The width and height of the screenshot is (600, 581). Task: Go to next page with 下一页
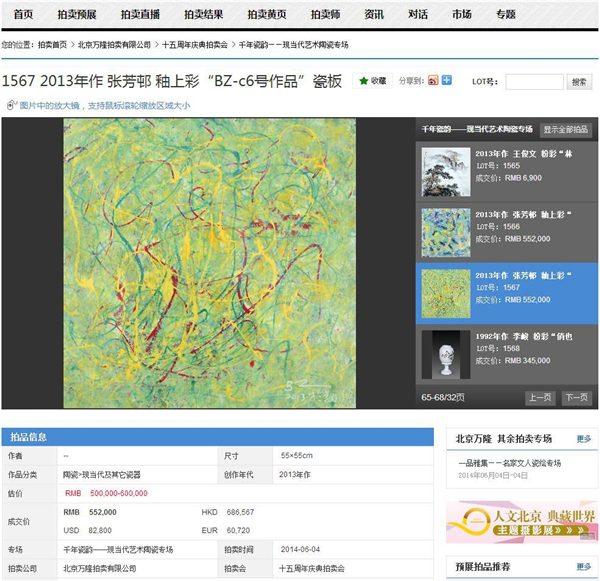pyautogui.click(x=577, y=398)
